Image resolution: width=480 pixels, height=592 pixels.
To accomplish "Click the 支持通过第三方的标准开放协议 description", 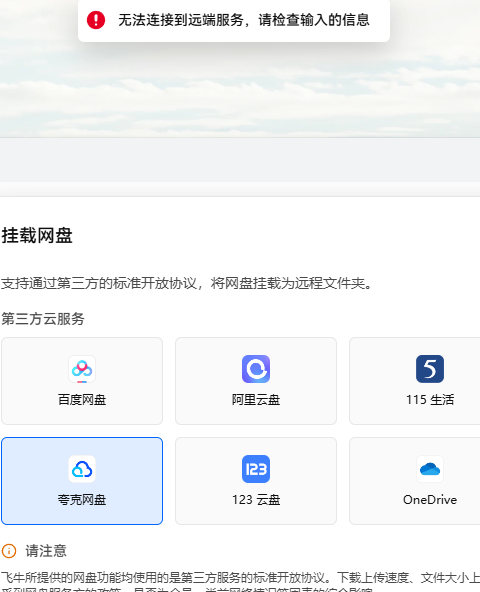I will [187, 283].
